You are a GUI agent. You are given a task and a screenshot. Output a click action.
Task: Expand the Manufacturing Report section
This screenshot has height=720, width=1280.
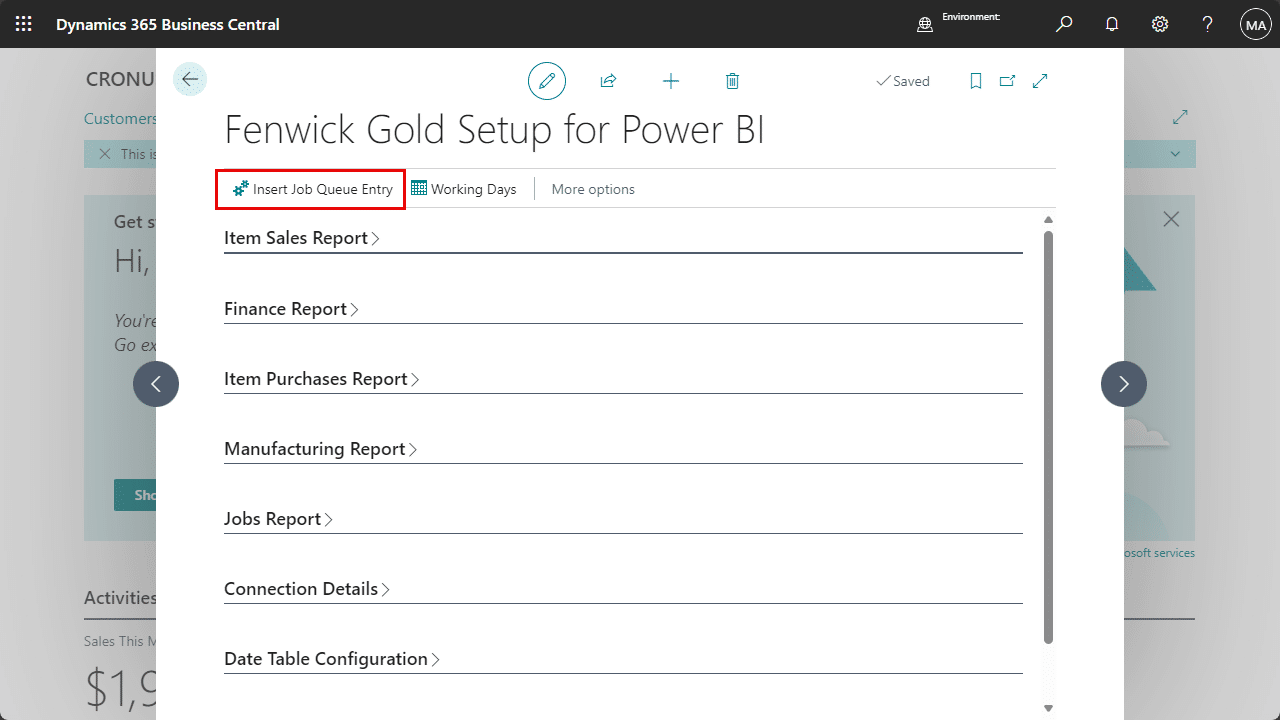click(x=320, y=449)
